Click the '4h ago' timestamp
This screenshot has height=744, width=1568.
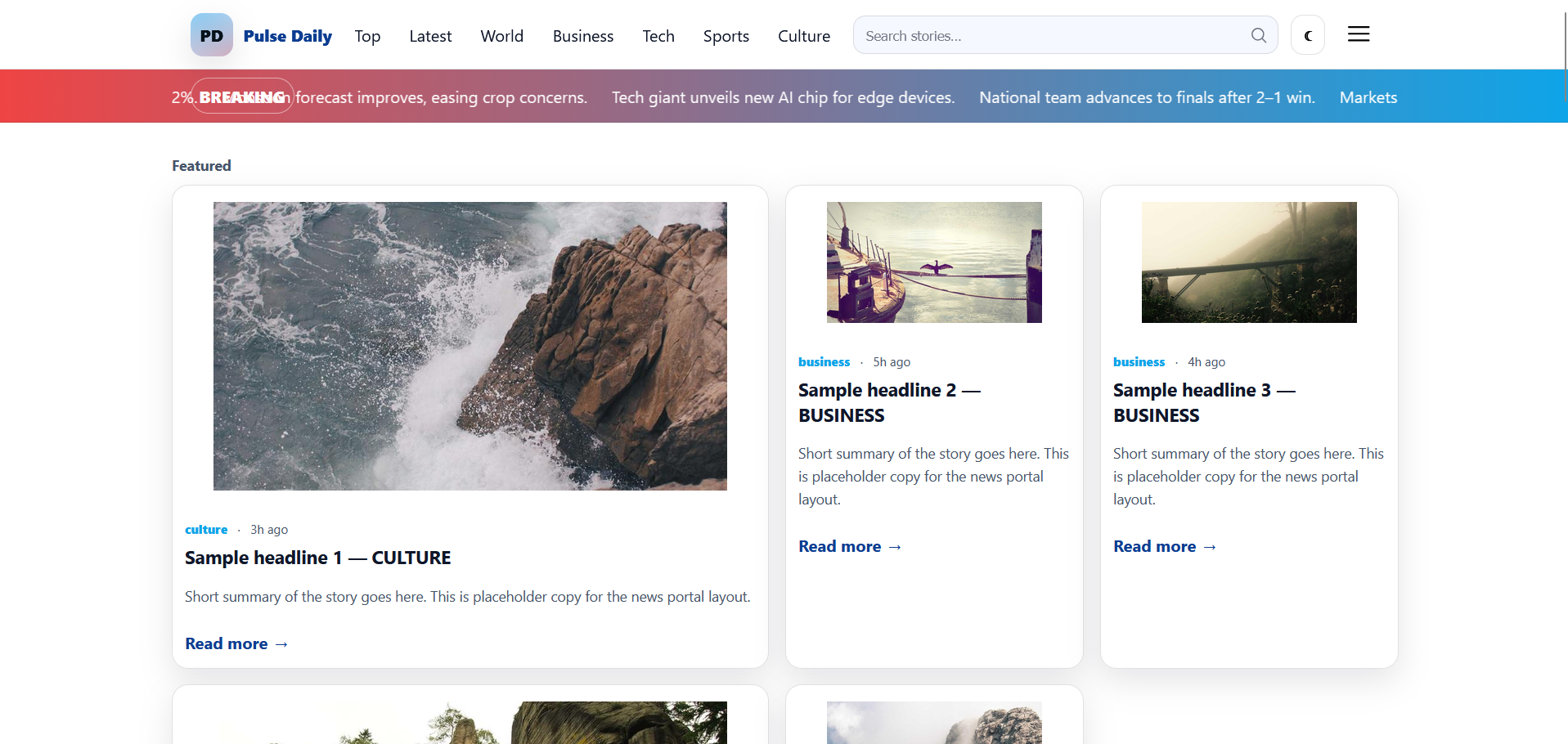(1206, 361)
